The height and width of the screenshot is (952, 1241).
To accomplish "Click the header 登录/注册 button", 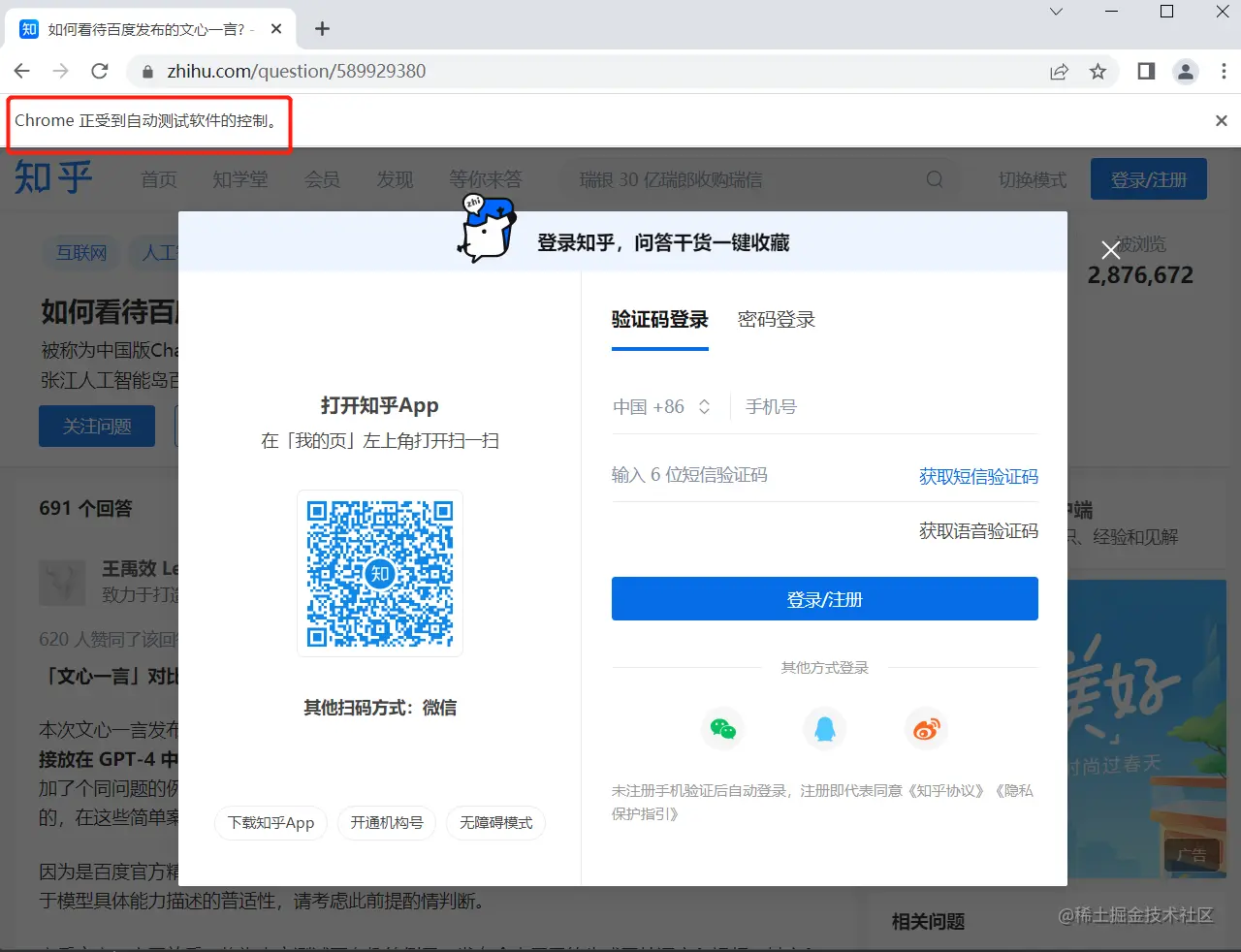I will tap(1149, 179).
